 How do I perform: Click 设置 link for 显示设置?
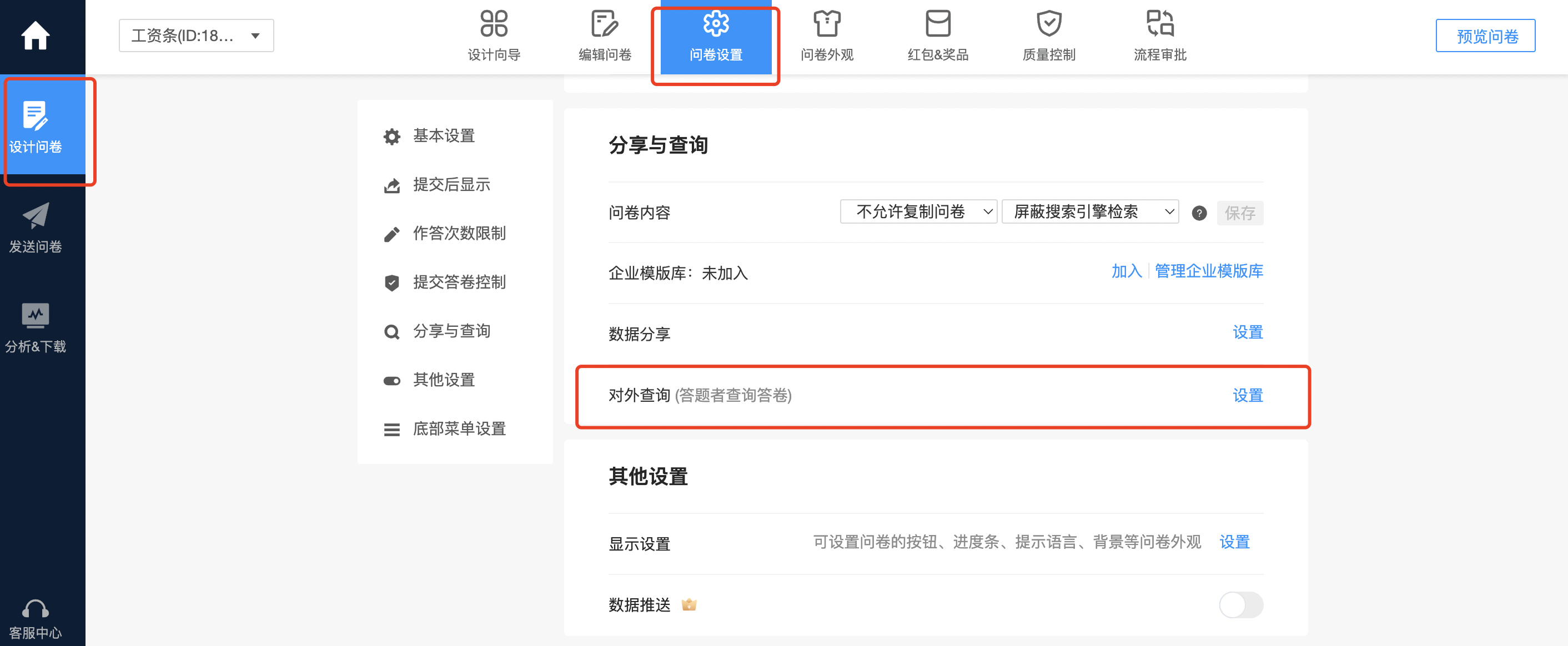click(x=1234, y=542)
